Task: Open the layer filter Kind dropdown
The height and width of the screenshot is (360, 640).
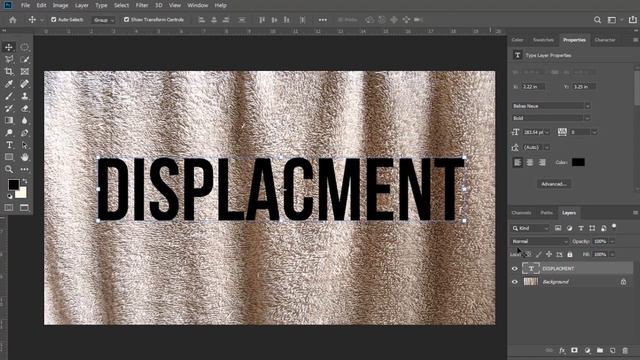Action: tap(531, 228)
